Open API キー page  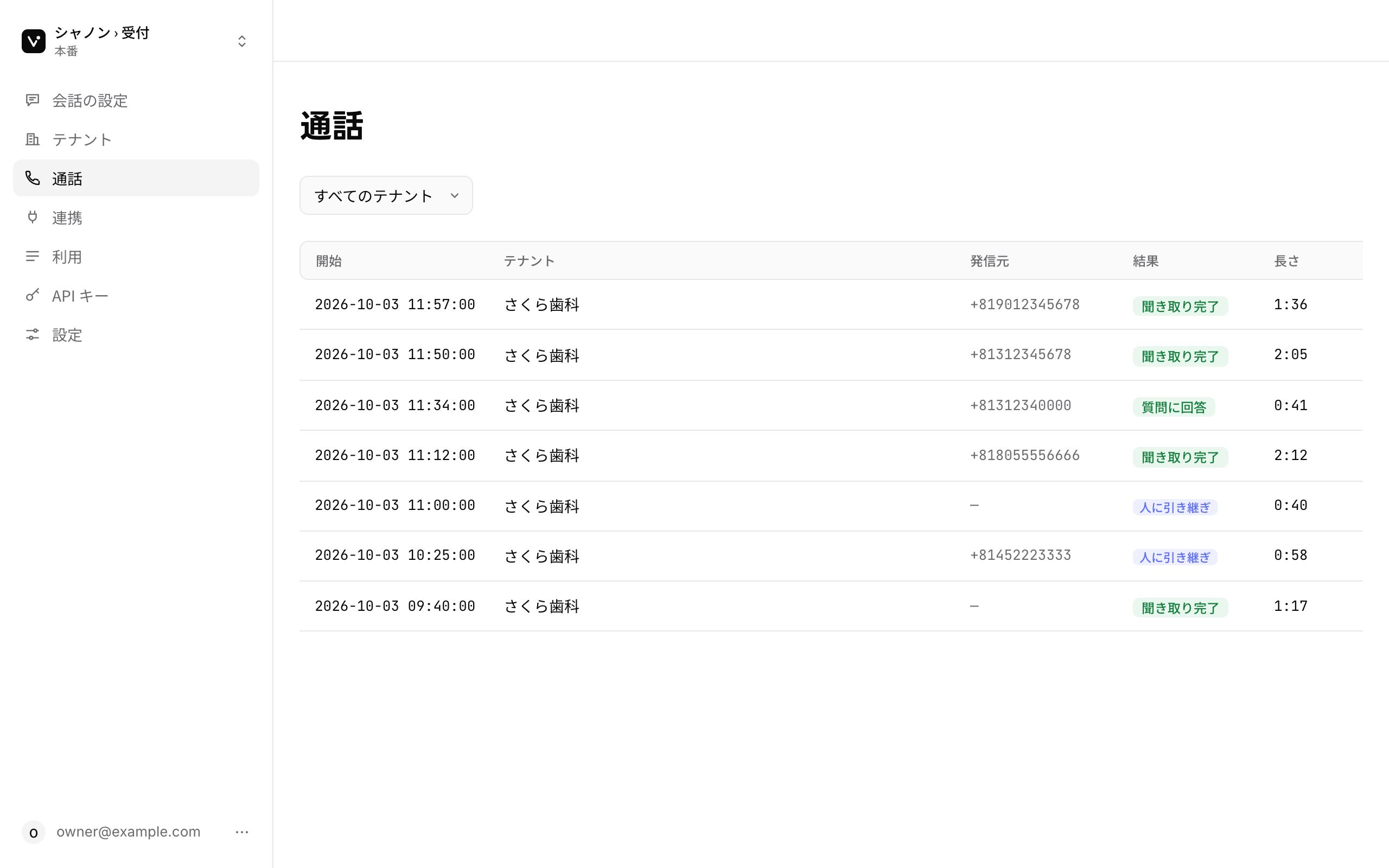coord(136,296)
